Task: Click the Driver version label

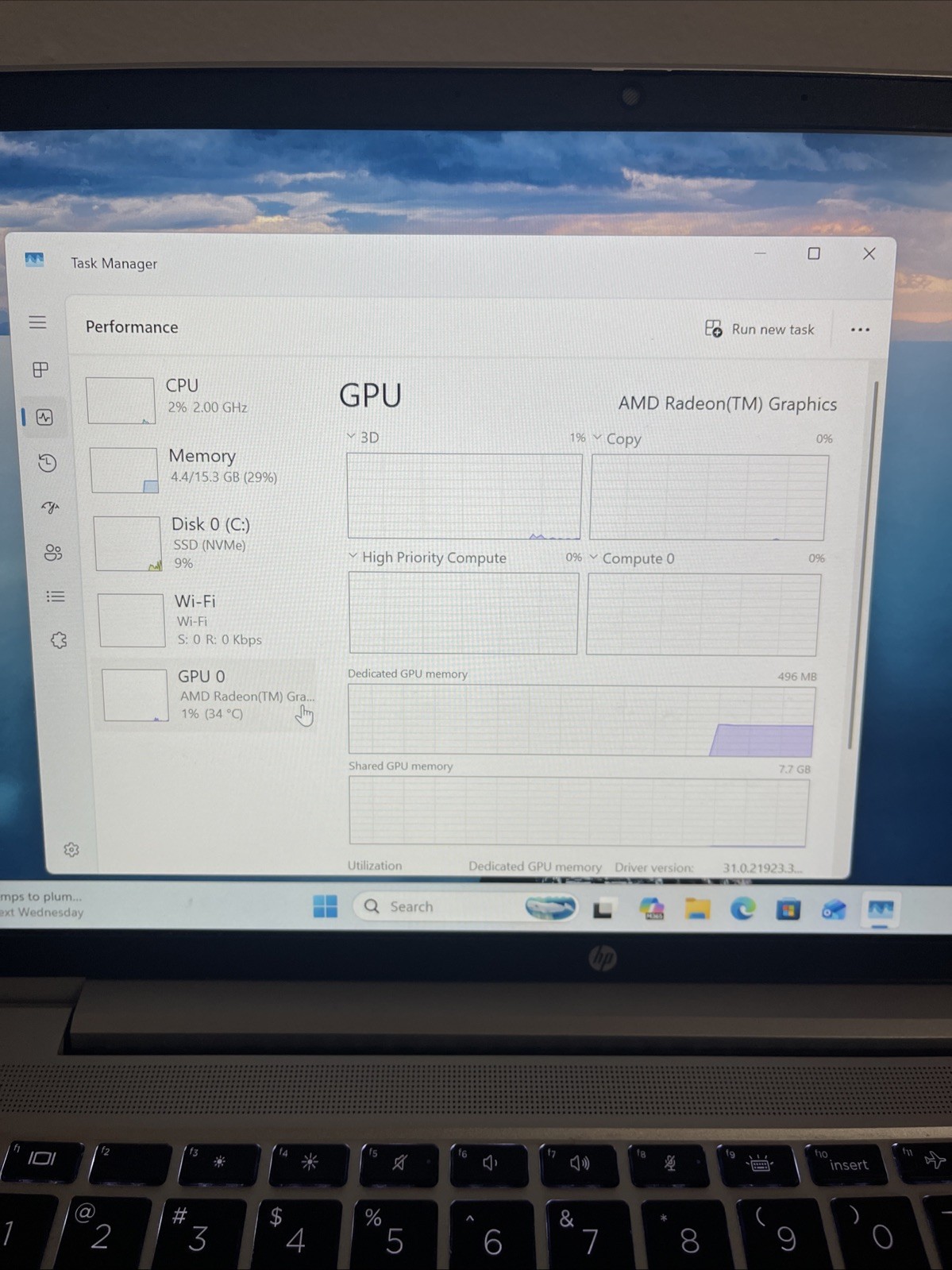Action: click(654, 867)
